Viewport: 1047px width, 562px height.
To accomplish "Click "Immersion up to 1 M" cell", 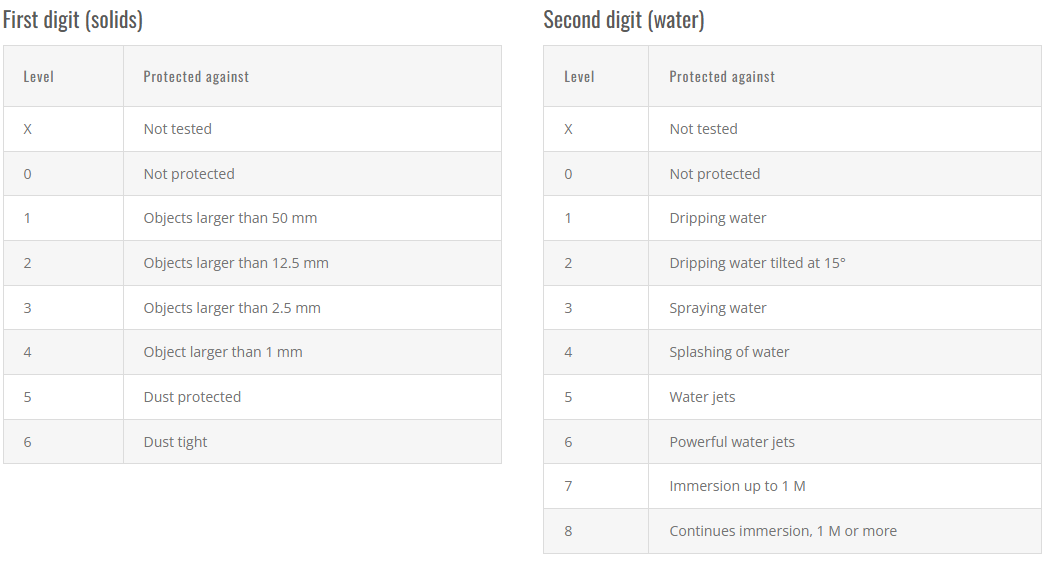I will tap(845, 487).
